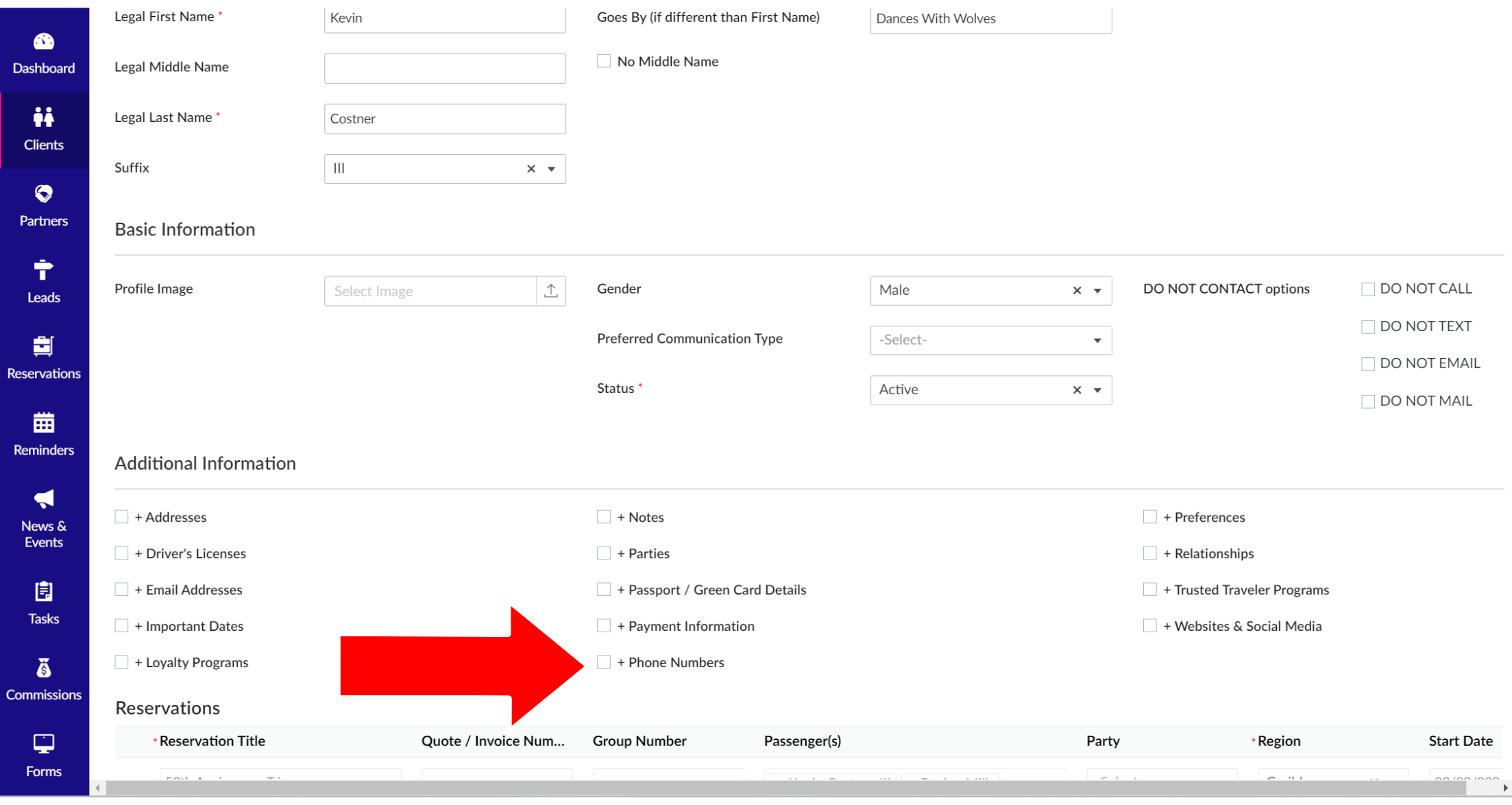Enable the DO NOT CALL checkbox
The width and height of the screenshot is (1512, 805).
click(1367, 289)
